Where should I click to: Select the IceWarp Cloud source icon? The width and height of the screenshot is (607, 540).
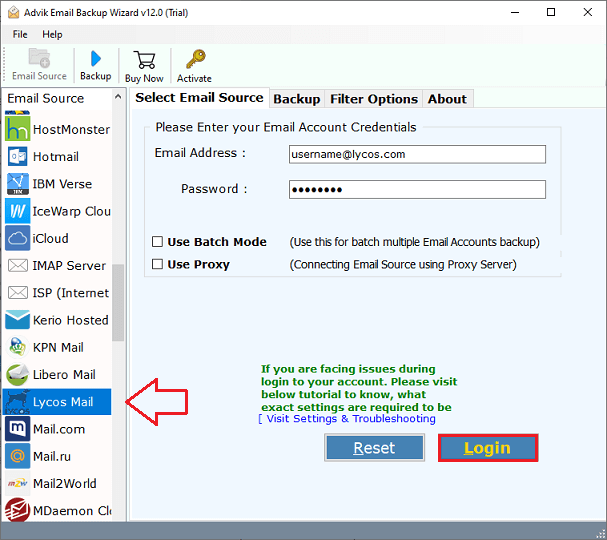tap(17, 211)
